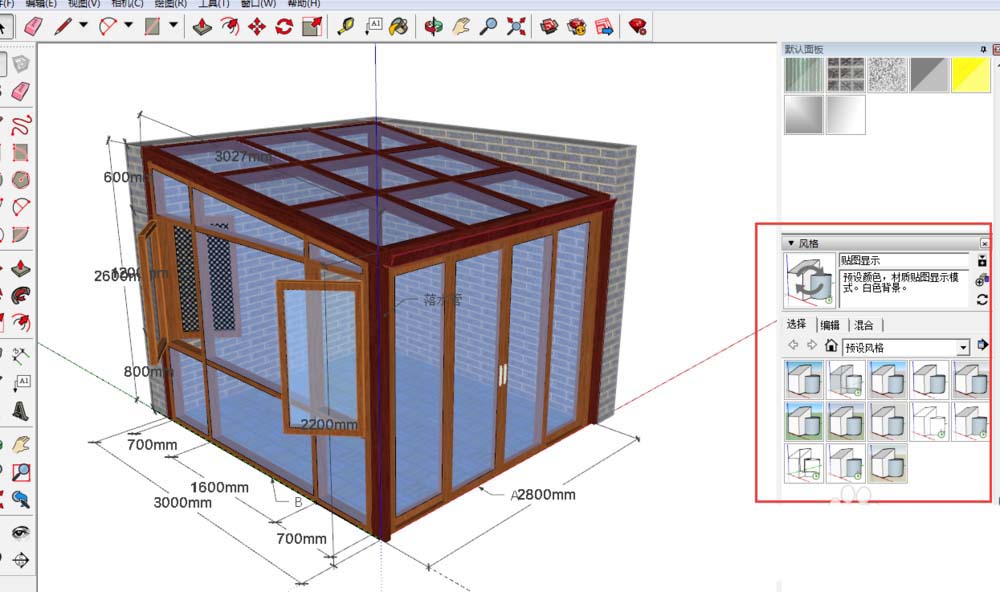
Task: Click the Create New Style icon
Action: pos(982,280)
